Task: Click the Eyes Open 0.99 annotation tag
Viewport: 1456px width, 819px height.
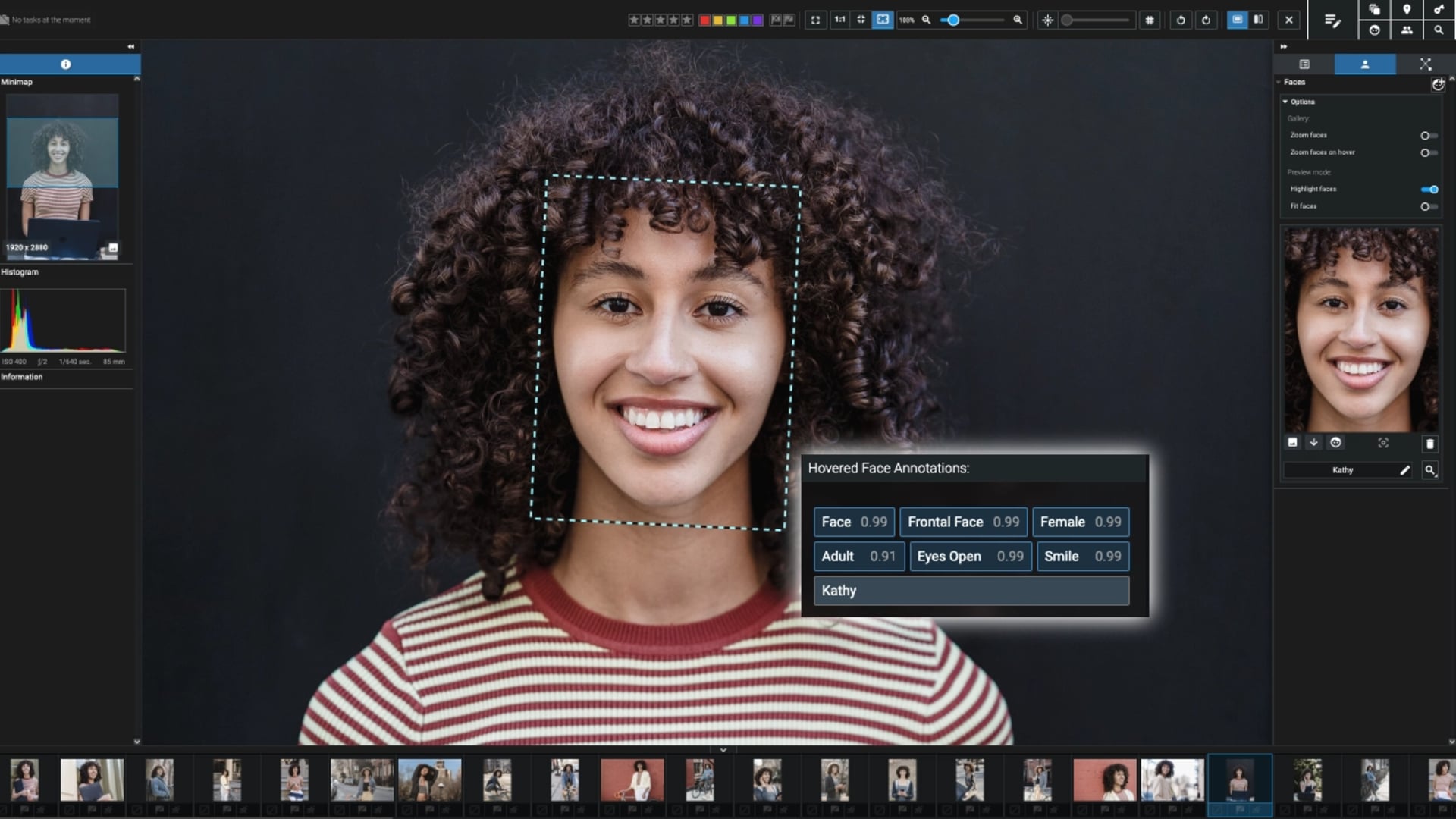Action: (x=971, y=557)
